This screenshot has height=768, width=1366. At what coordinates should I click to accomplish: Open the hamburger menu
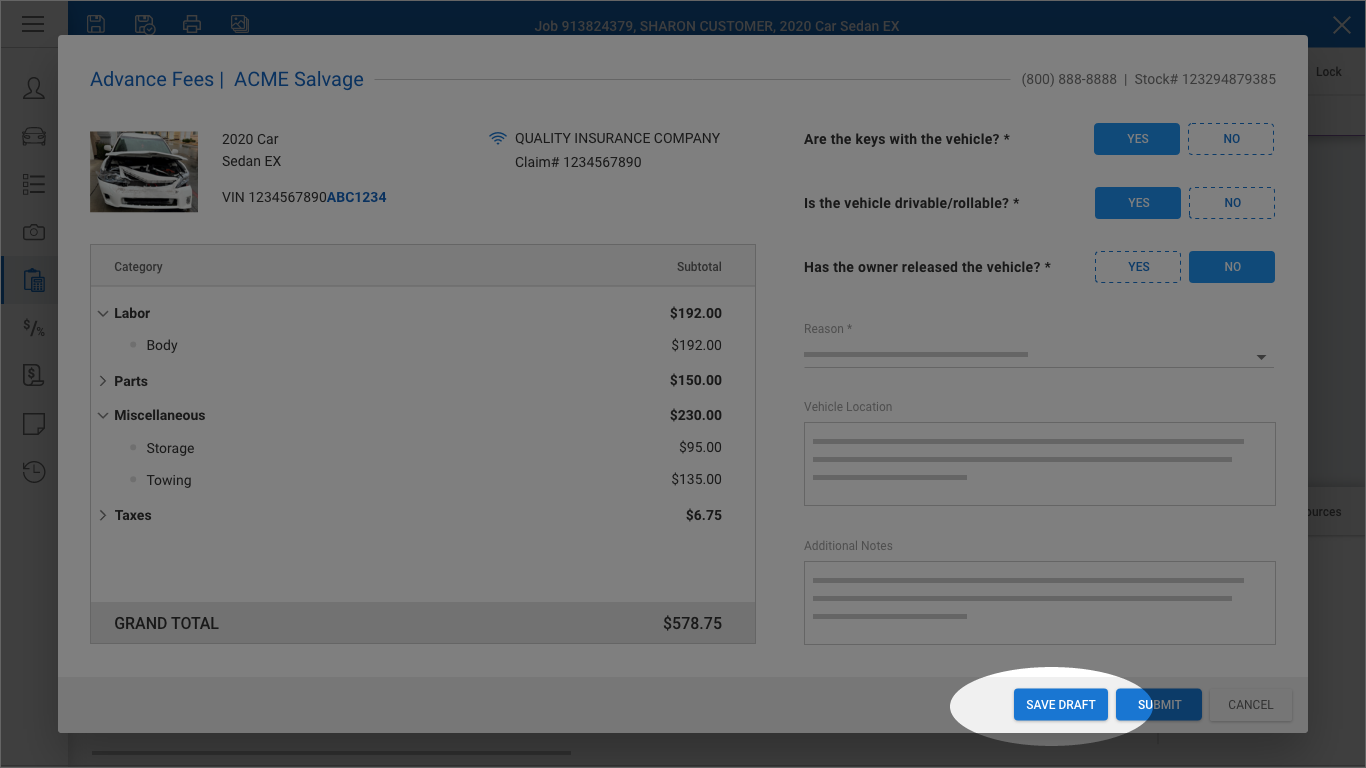tap(33, 24)
